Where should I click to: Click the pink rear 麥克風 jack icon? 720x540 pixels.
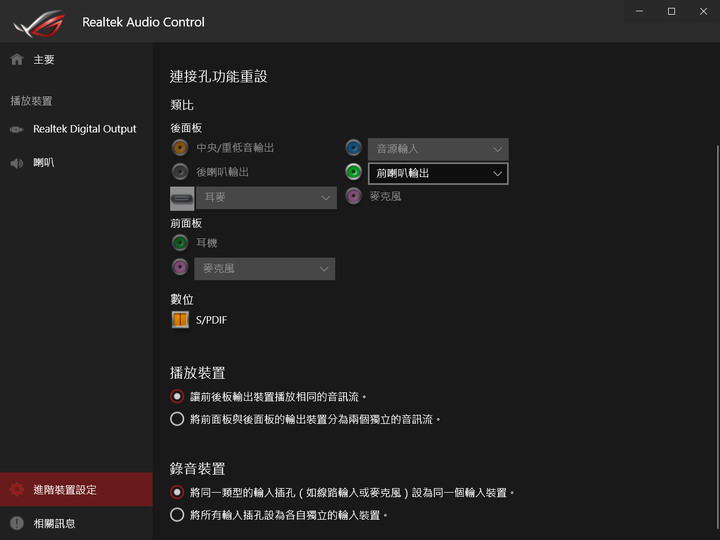point(354,197)
